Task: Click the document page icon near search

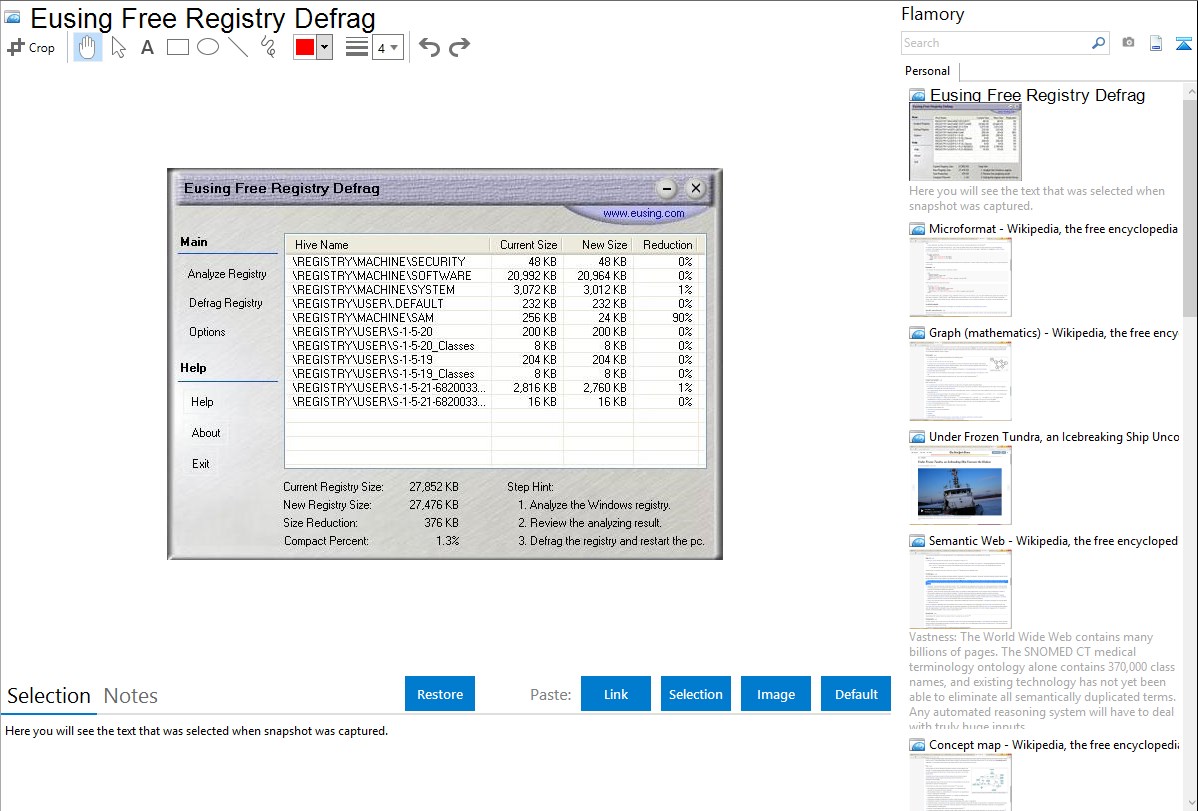Action: pos(1156,43)
